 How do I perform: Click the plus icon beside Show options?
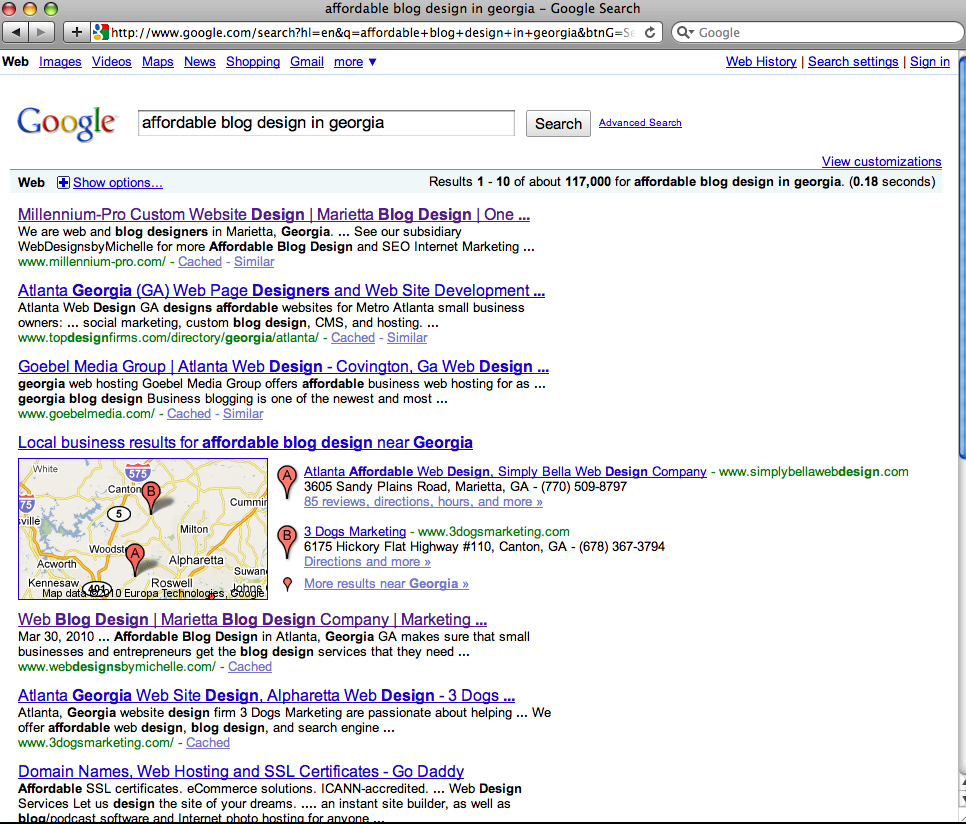point(63,182)
